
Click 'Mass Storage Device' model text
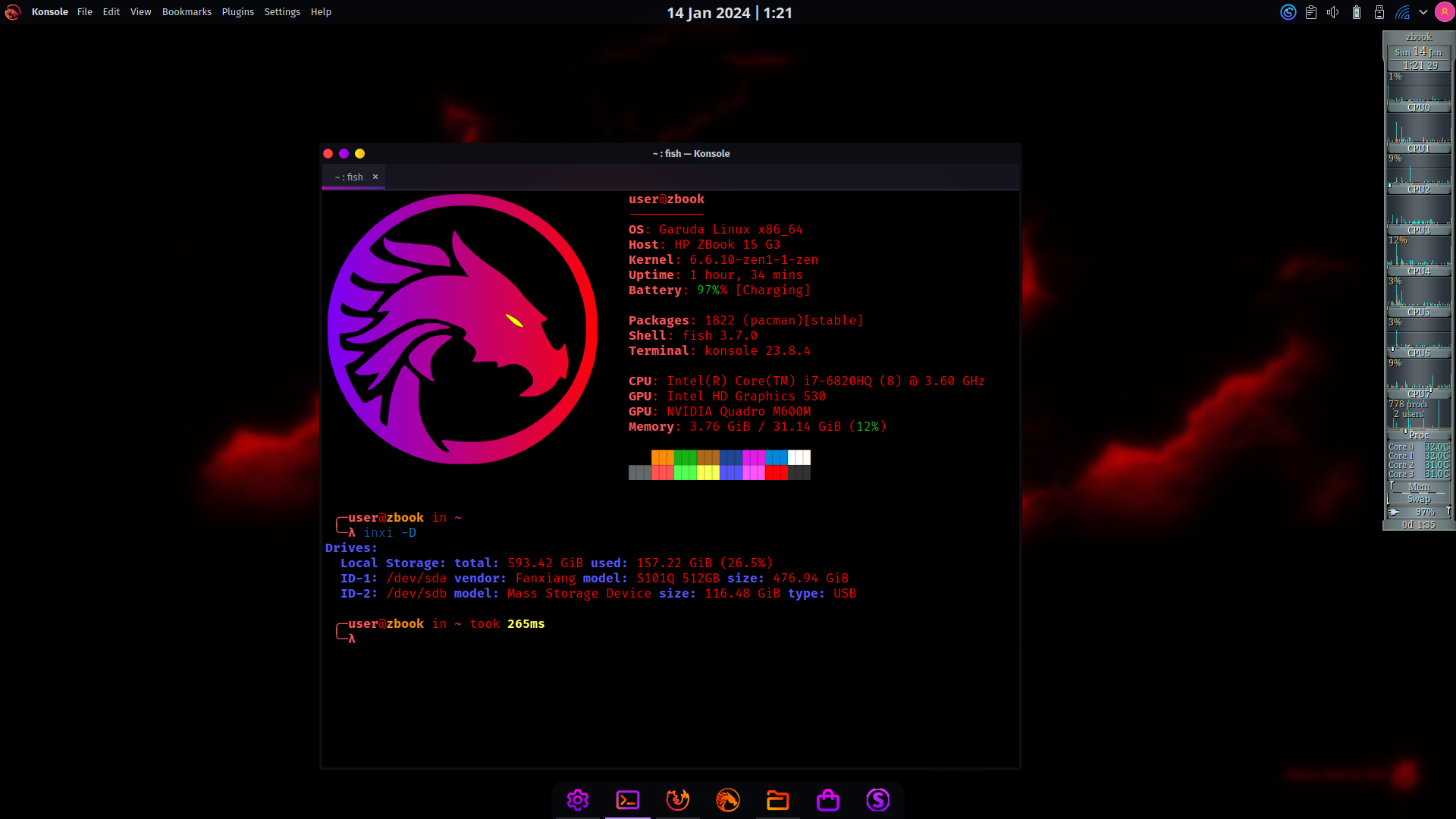tap(579, 594)
